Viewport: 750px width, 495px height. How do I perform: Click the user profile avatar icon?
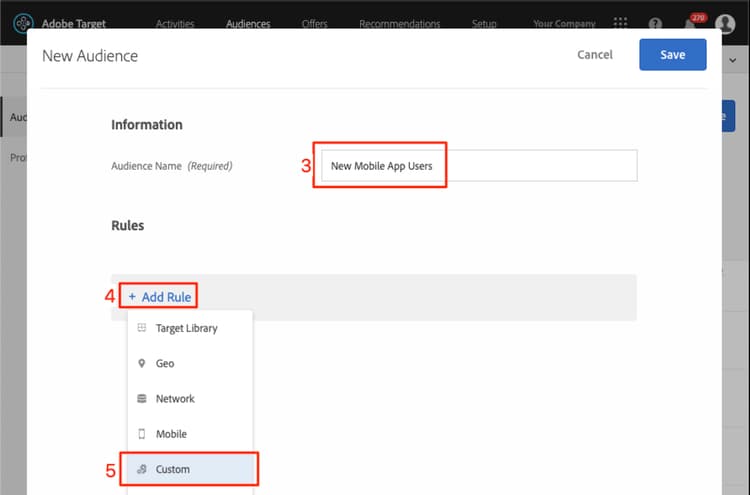[725, 23]
